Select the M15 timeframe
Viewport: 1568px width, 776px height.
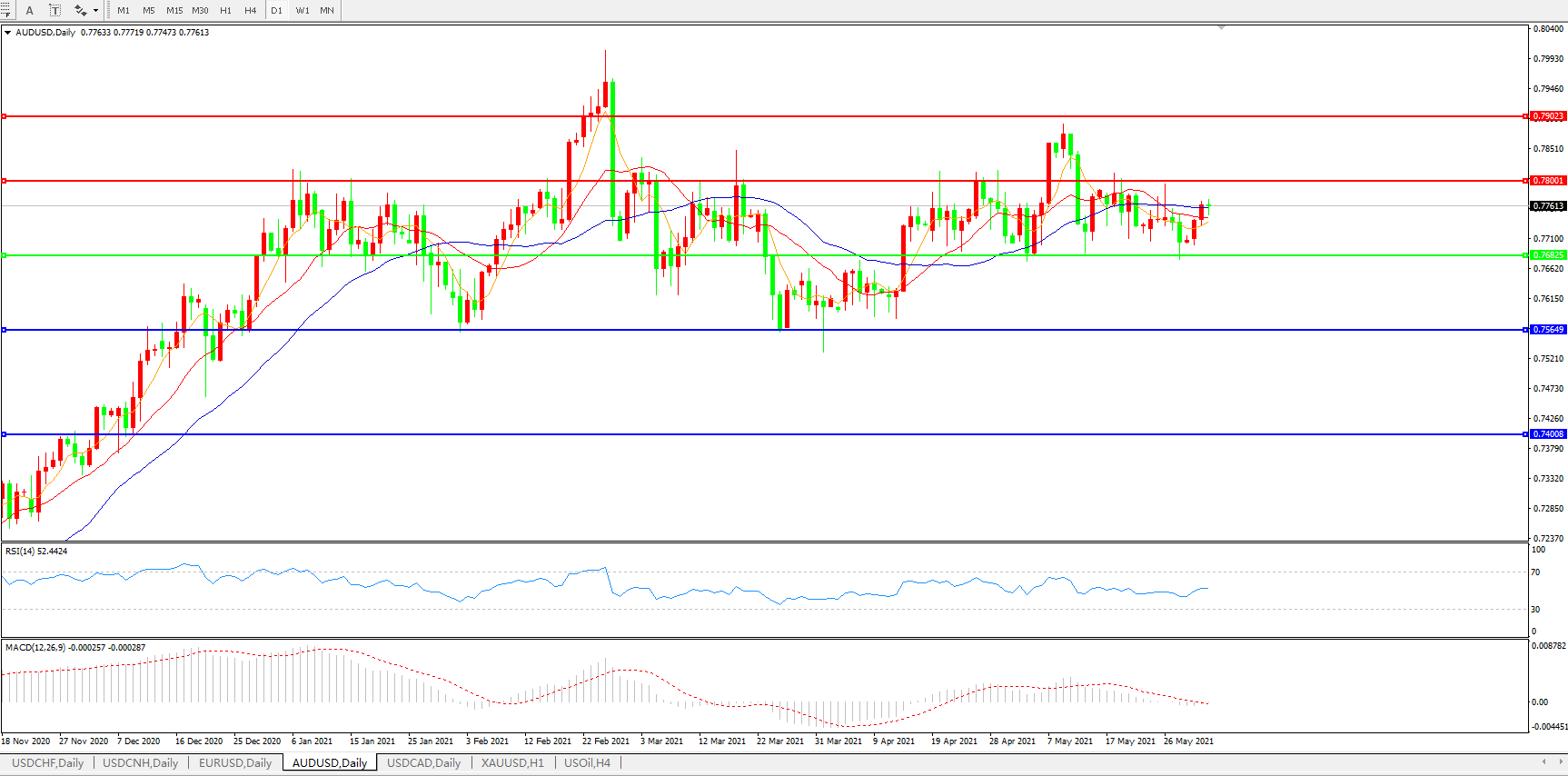tap(174, 10)
